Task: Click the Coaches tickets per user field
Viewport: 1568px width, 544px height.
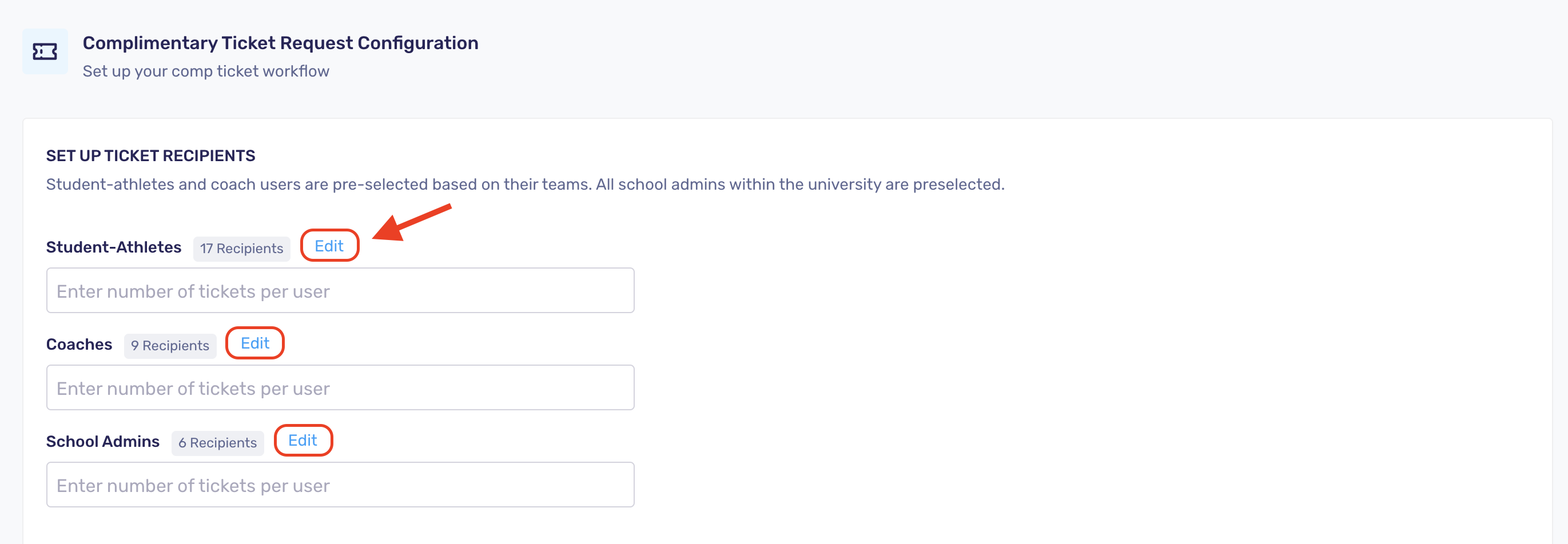Action: pos(340,387)
